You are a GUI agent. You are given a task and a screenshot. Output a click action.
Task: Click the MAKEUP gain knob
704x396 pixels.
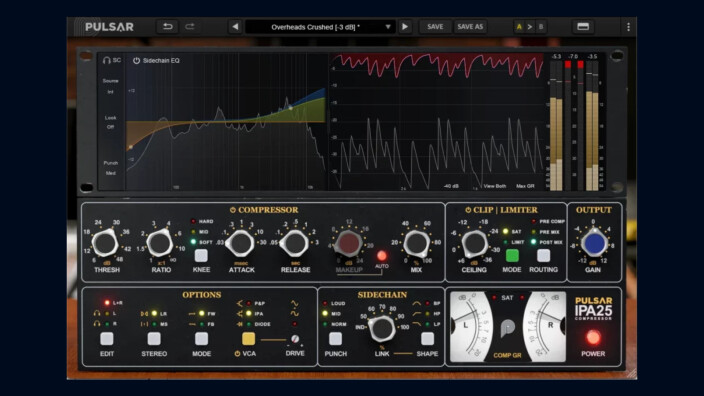point(348,243)
